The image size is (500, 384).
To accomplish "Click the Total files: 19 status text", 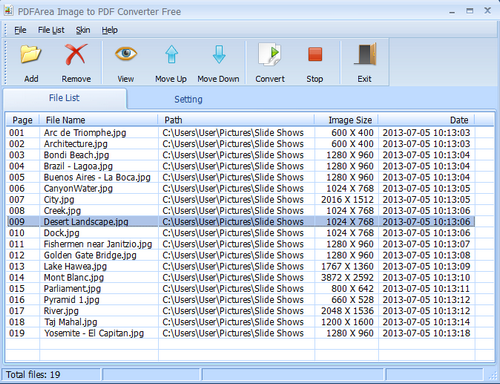I will [x=33, y=375].
